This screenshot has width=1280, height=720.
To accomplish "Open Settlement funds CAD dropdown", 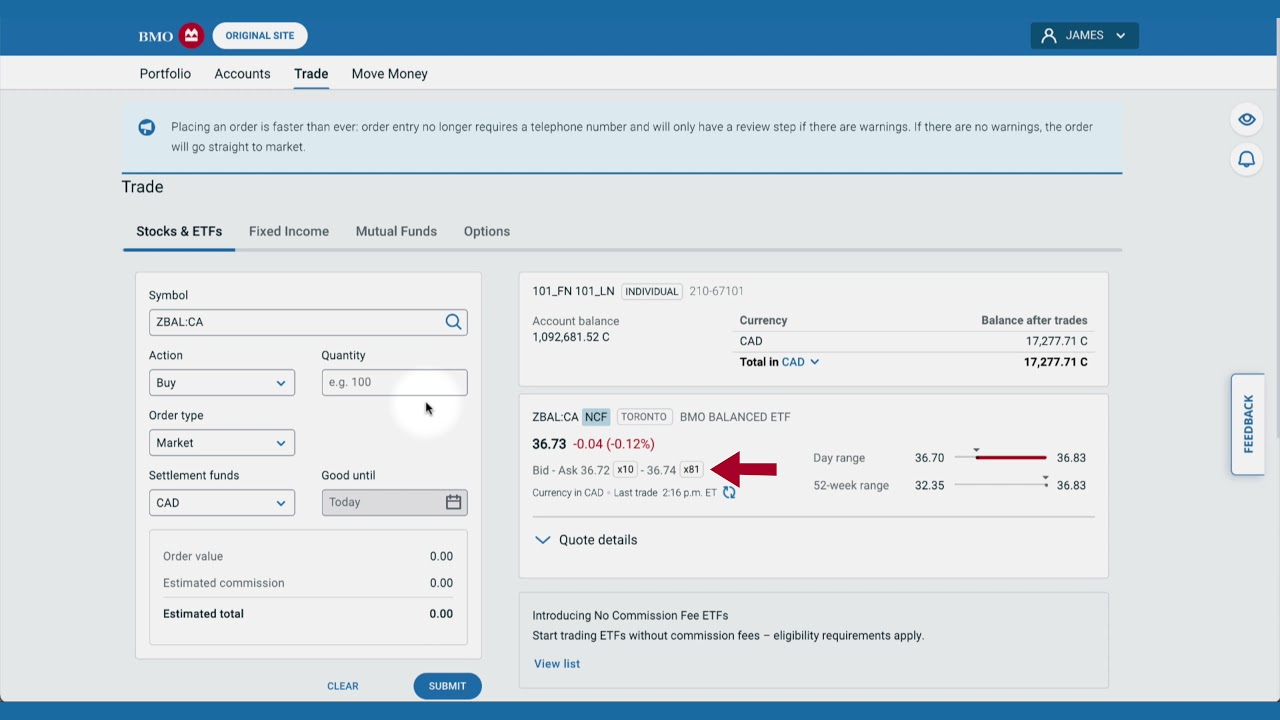I will [x=222, y=502].
